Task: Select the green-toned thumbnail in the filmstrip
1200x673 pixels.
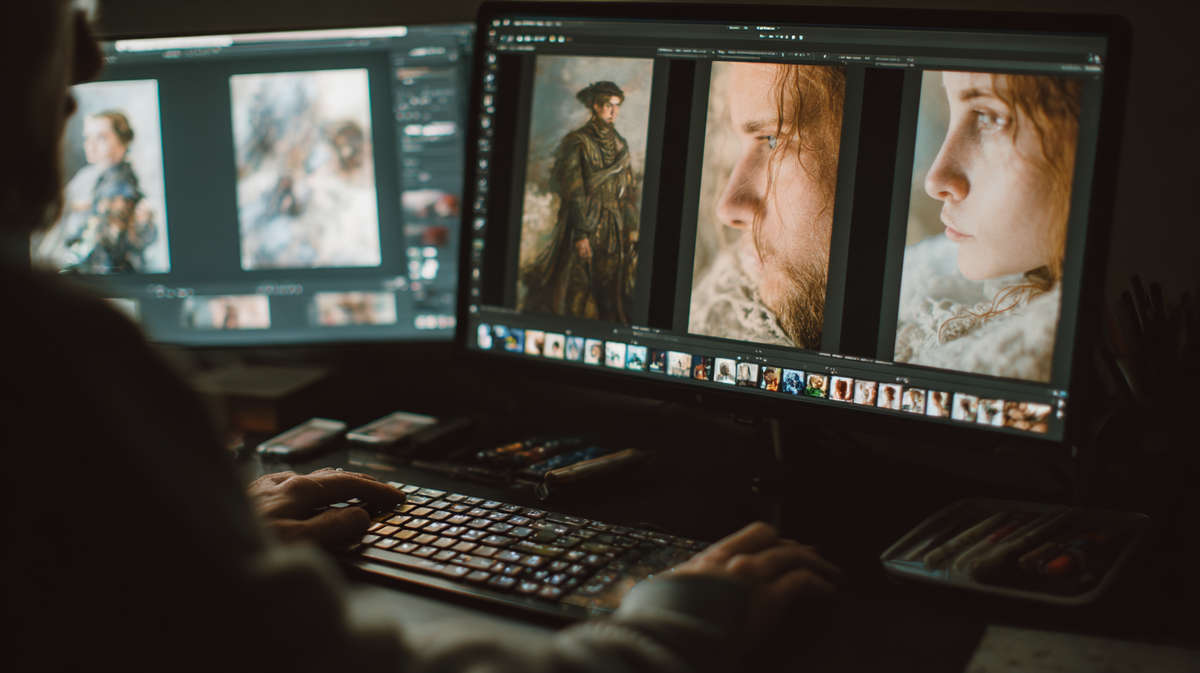Action: pyautogui.click(x=816, y=385)
